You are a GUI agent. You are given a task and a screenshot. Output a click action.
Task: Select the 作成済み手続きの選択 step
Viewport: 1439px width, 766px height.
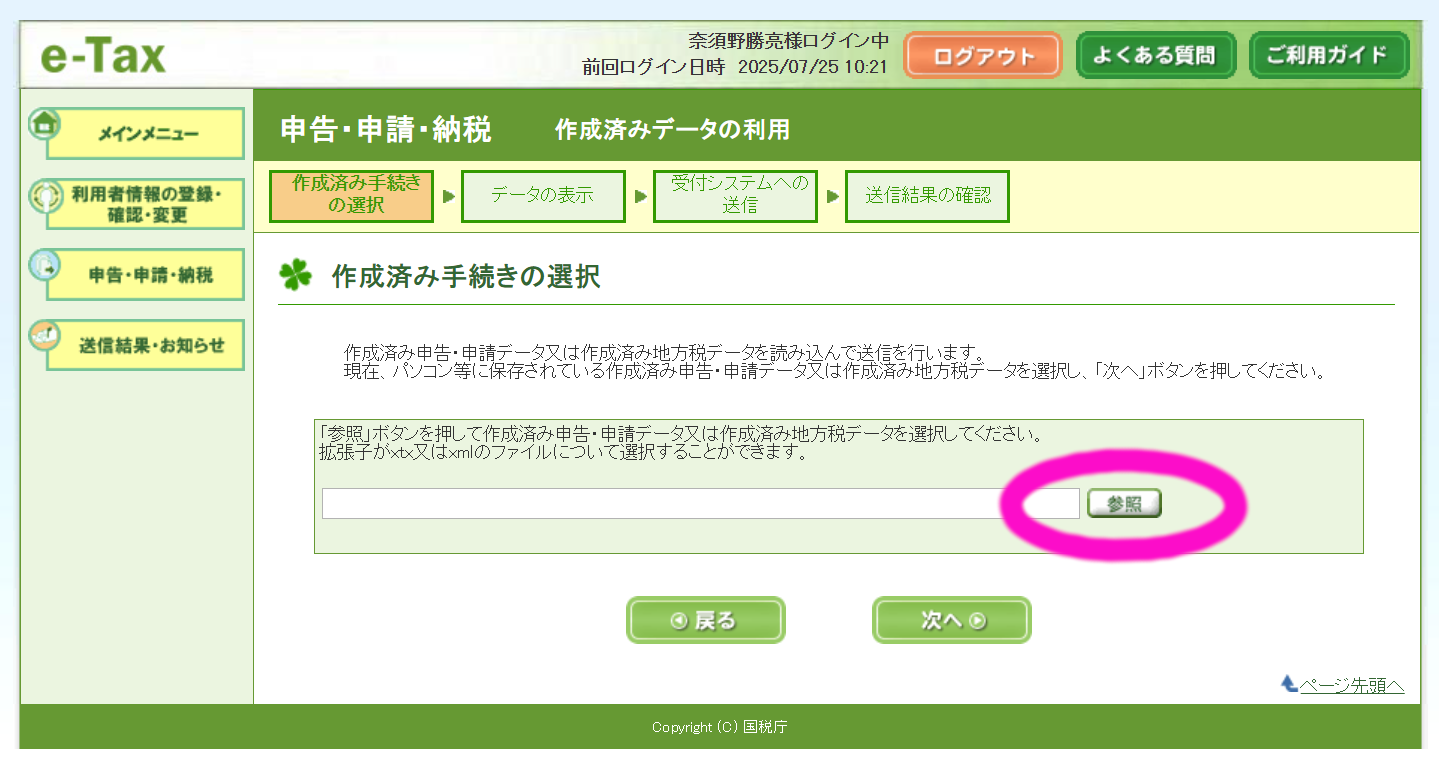351,196
